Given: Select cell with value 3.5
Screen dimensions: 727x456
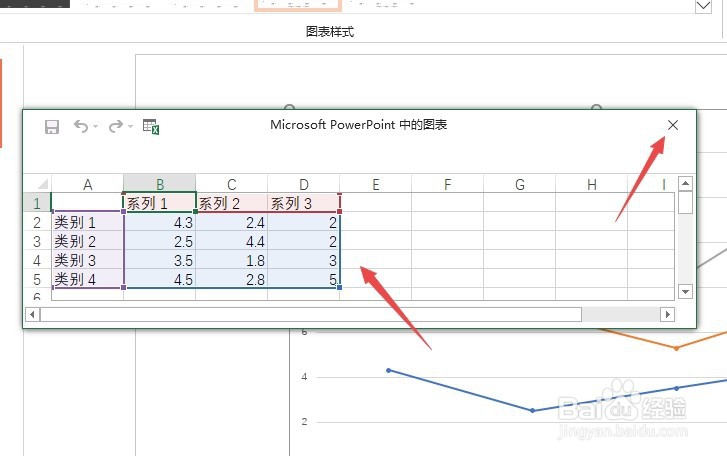Looking at the screenshot, I should tap(159, 260).
